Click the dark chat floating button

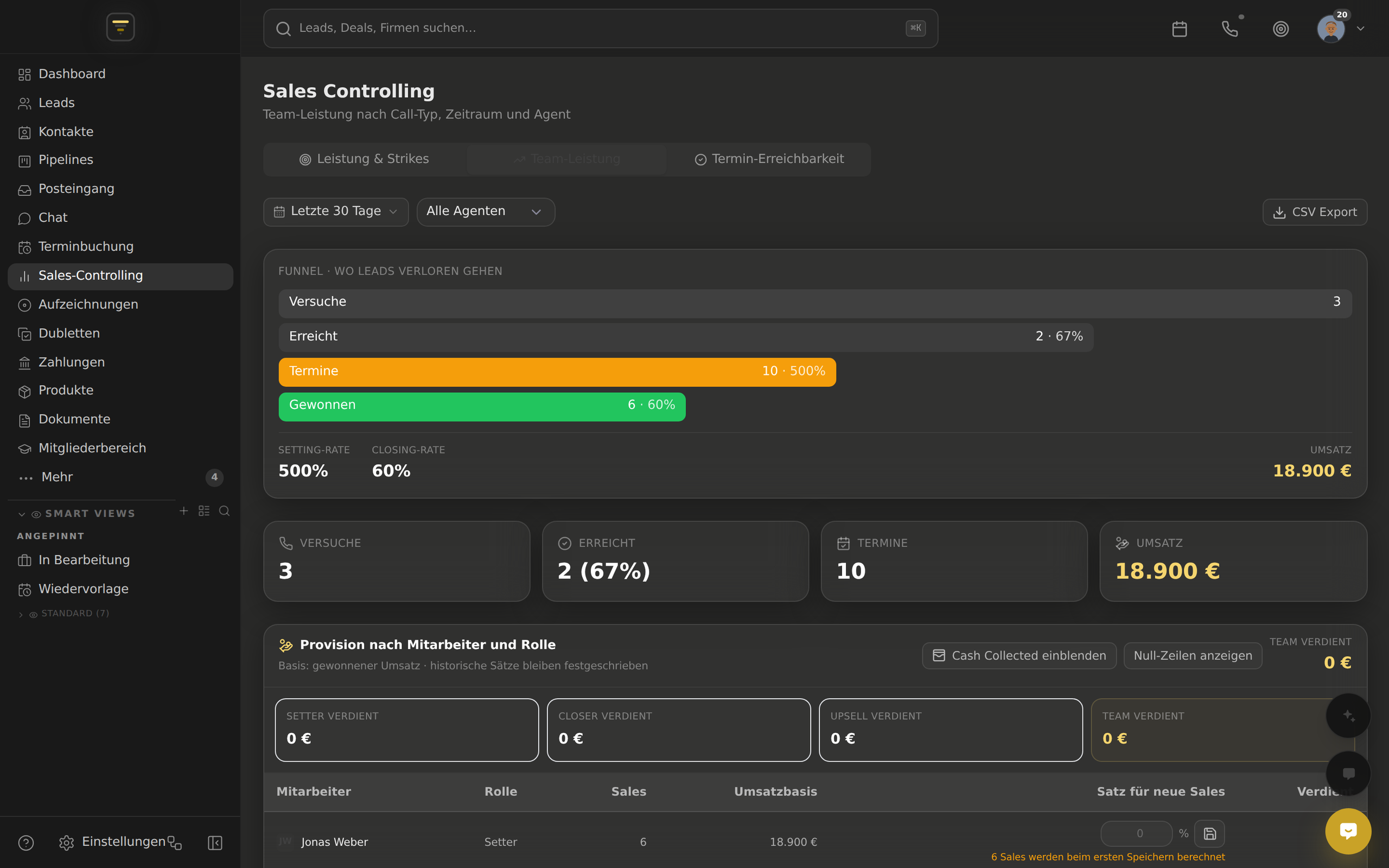(x=1348, y=773)
